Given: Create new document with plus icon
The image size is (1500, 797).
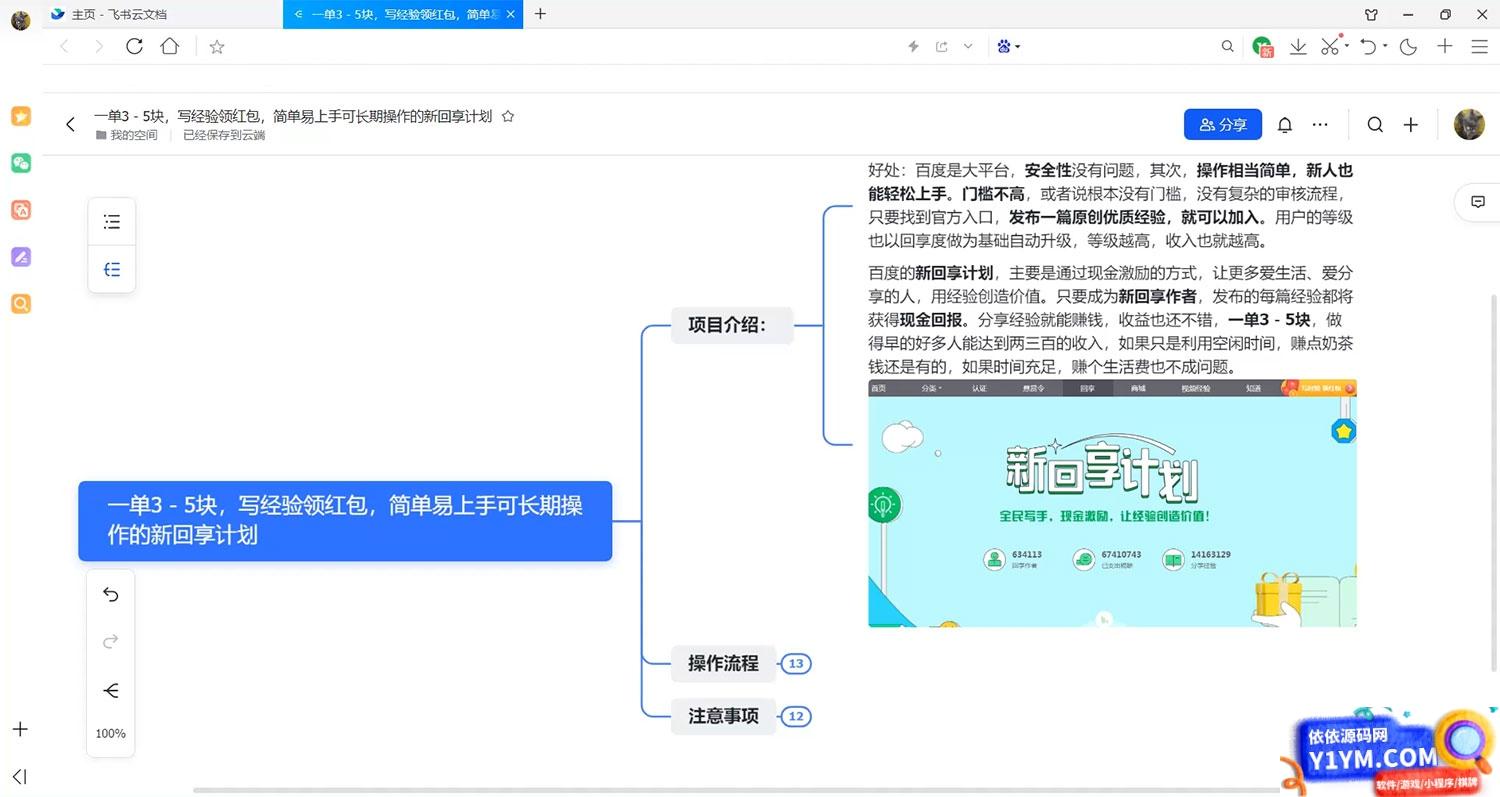Looking at the screenshot, I should pyautogui.click(x=1410, y=125).
